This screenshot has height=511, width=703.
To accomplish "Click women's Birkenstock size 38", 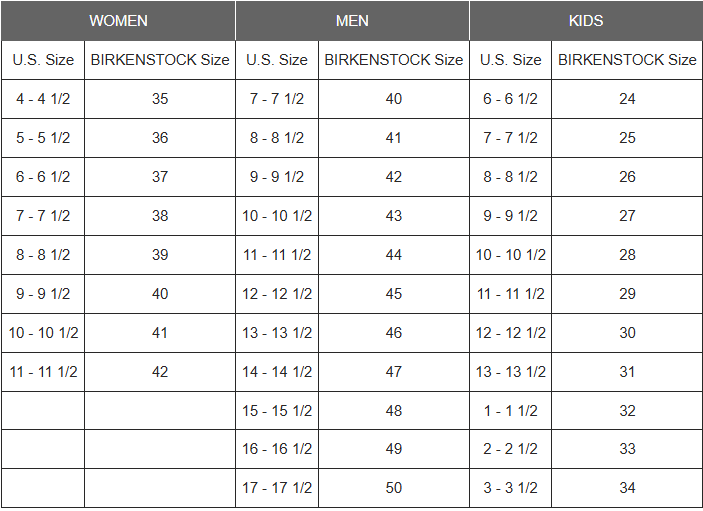I will pyautogui.click(x=160, y=216).
